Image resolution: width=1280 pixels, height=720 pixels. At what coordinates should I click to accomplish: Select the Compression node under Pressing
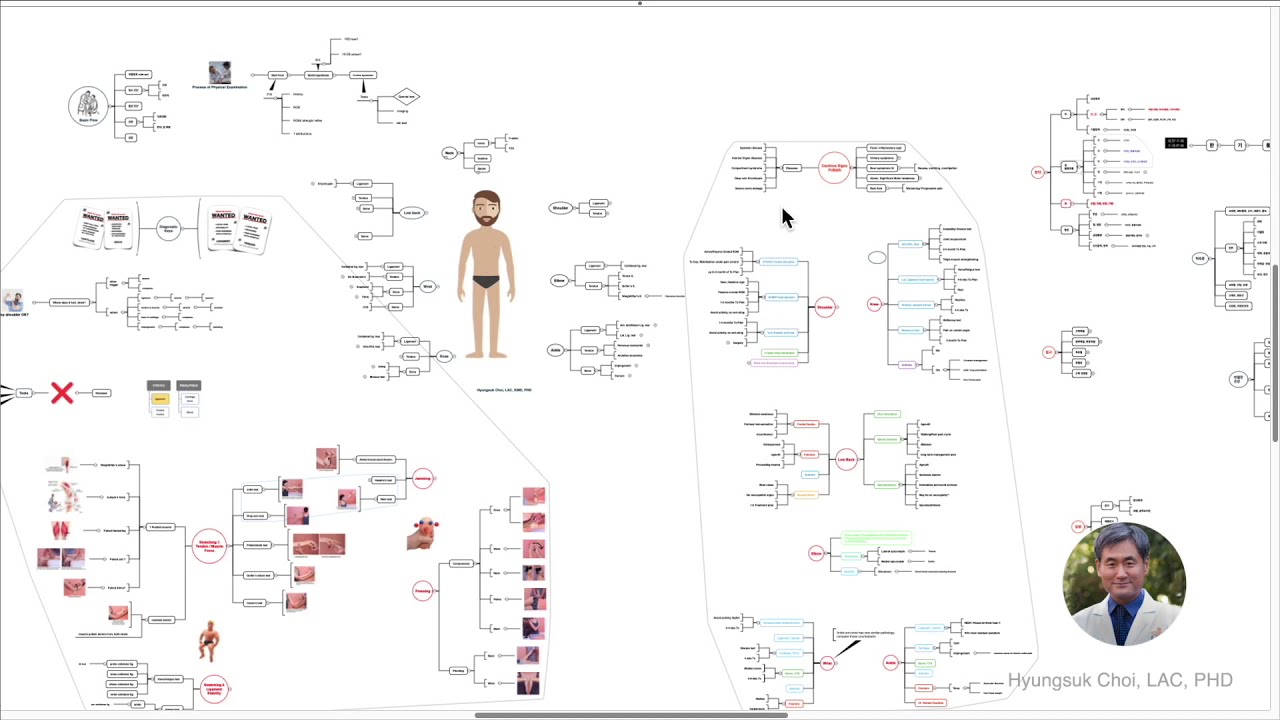(460, 564)
